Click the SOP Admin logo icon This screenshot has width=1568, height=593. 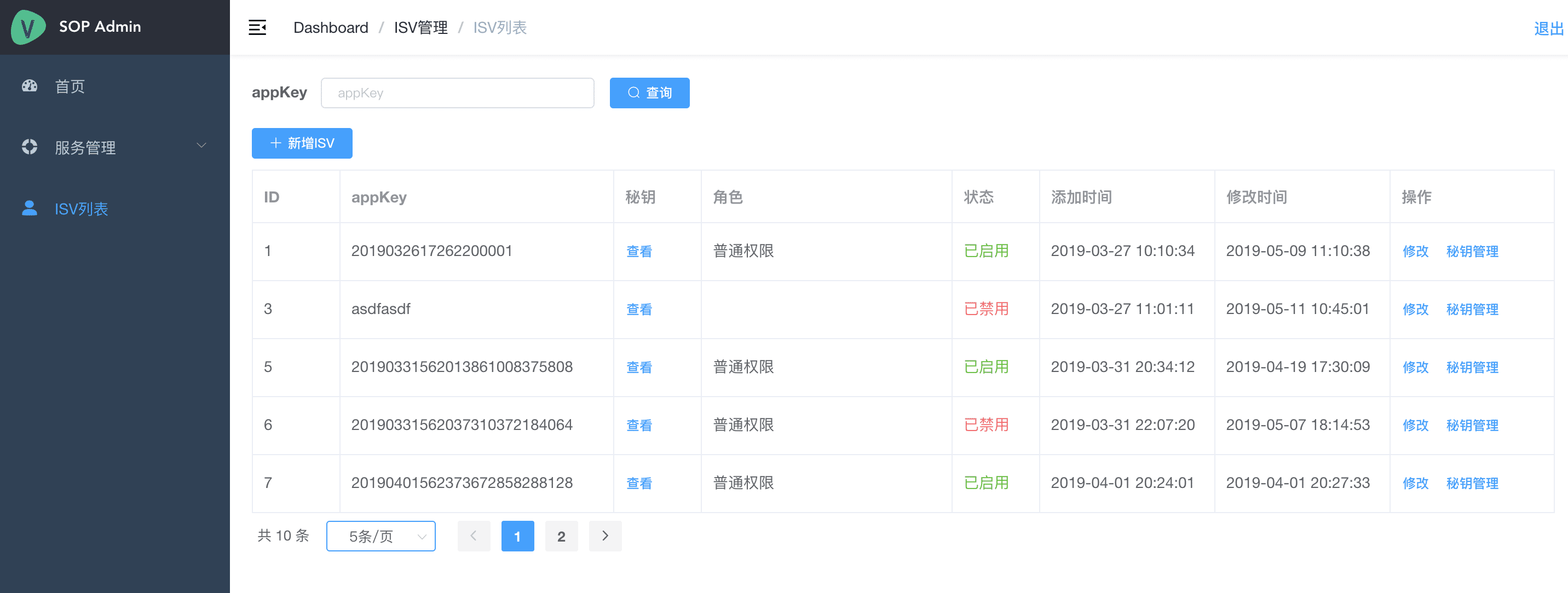point(28,27)
